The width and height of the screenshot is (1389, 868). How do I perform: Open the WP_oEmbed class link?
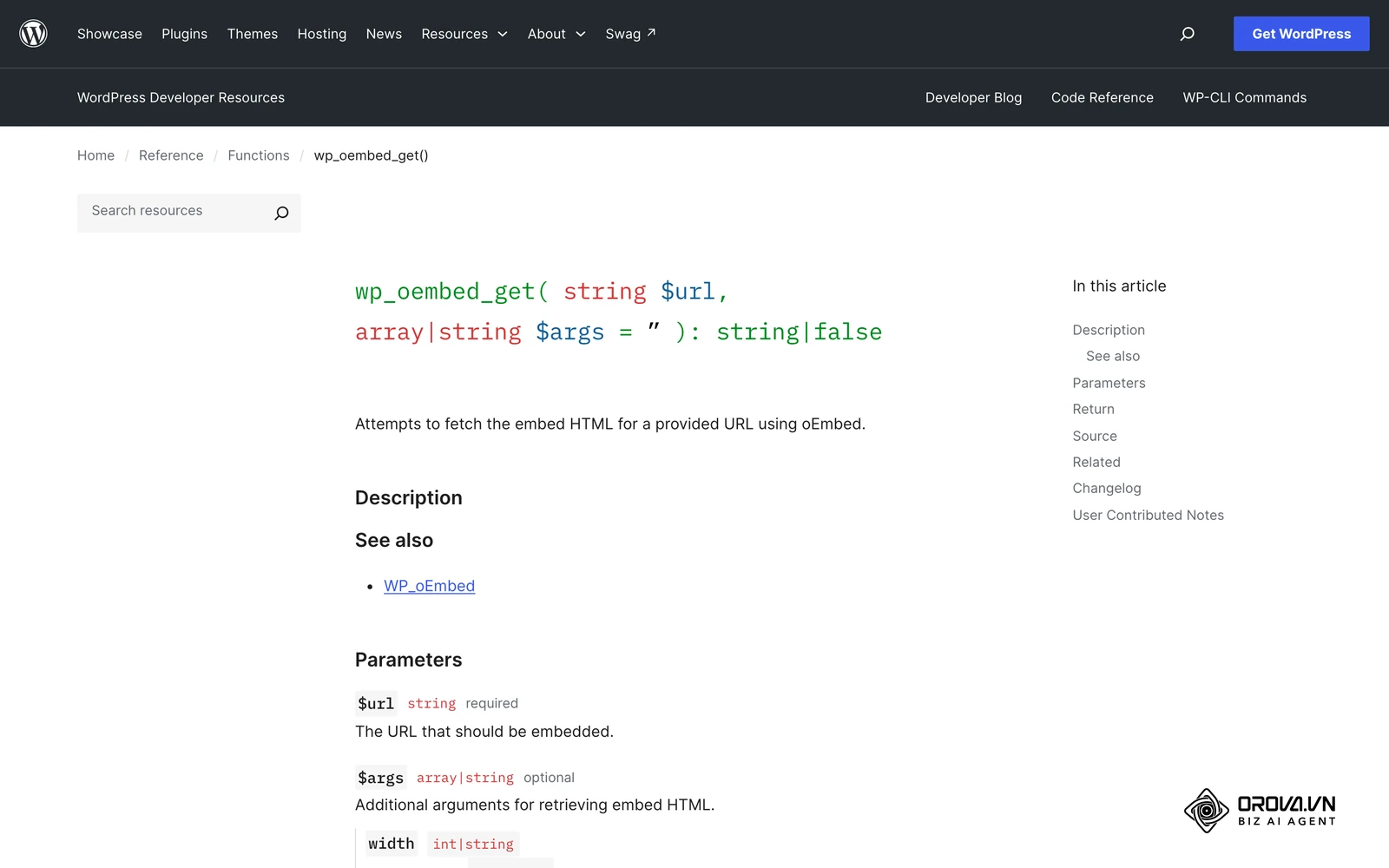(x=429, y=586)
